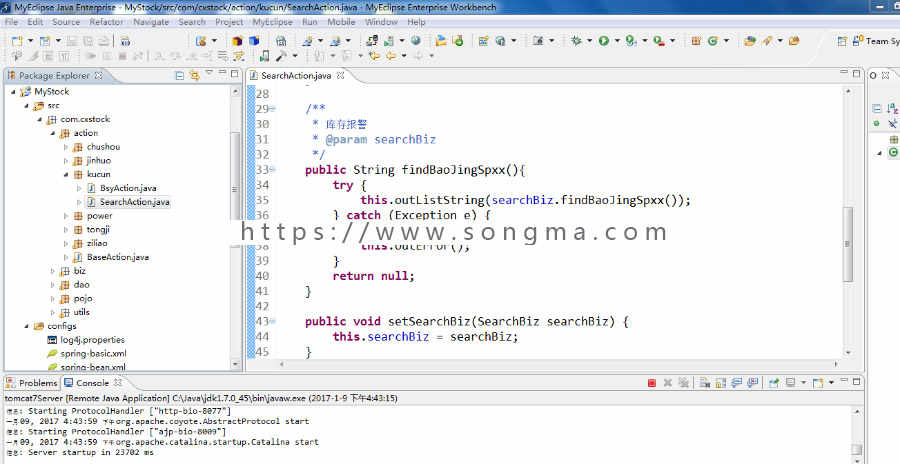Terminate server with red stop icon
Screen dimensions: 900x464
pyautogui.click(x=651, y=382)
